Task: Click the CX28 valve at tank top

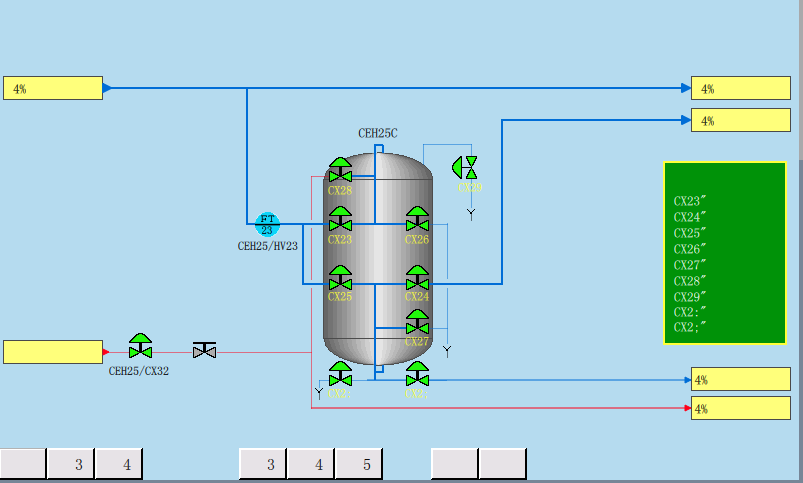Action: pyautogui.click(x=340, y=170)
